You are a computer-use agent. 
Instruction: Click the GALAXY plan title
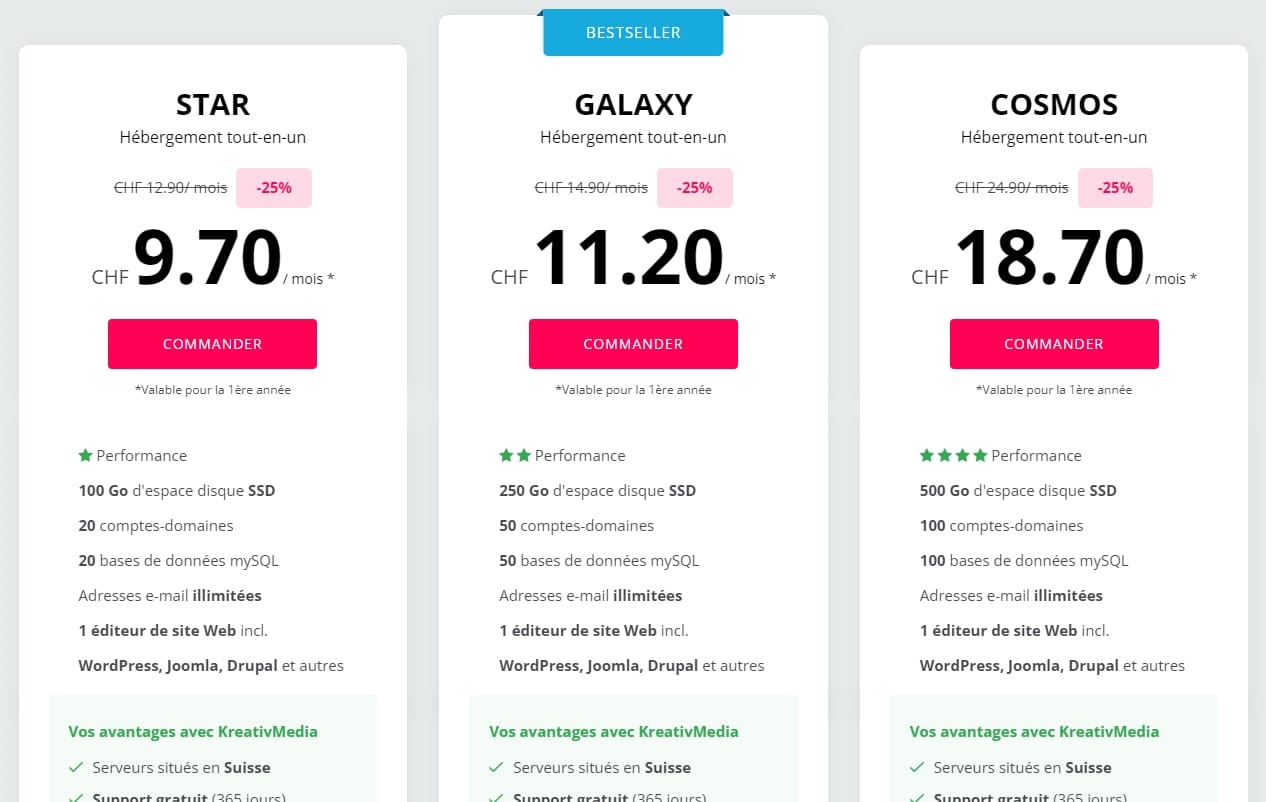click(633, 104)
